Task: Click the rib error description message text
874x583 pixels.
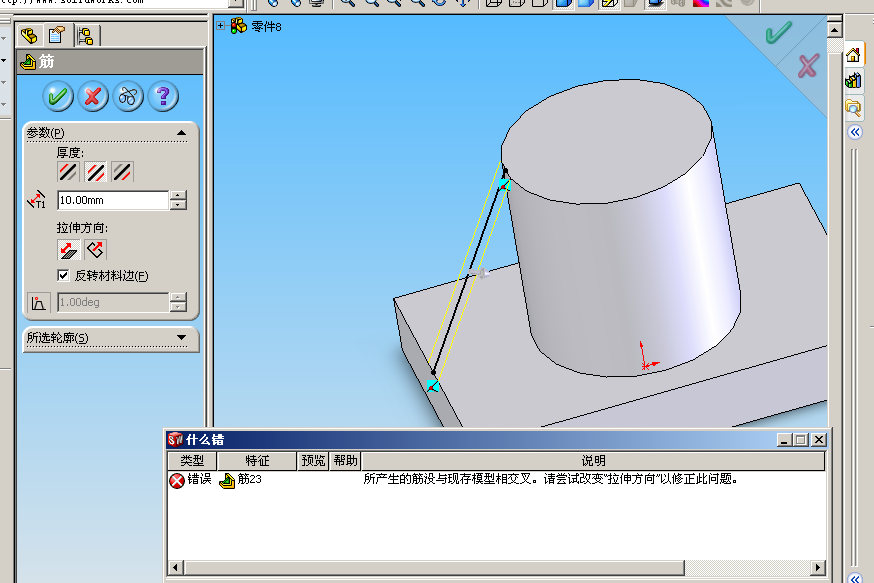Action: click(551, 479)
